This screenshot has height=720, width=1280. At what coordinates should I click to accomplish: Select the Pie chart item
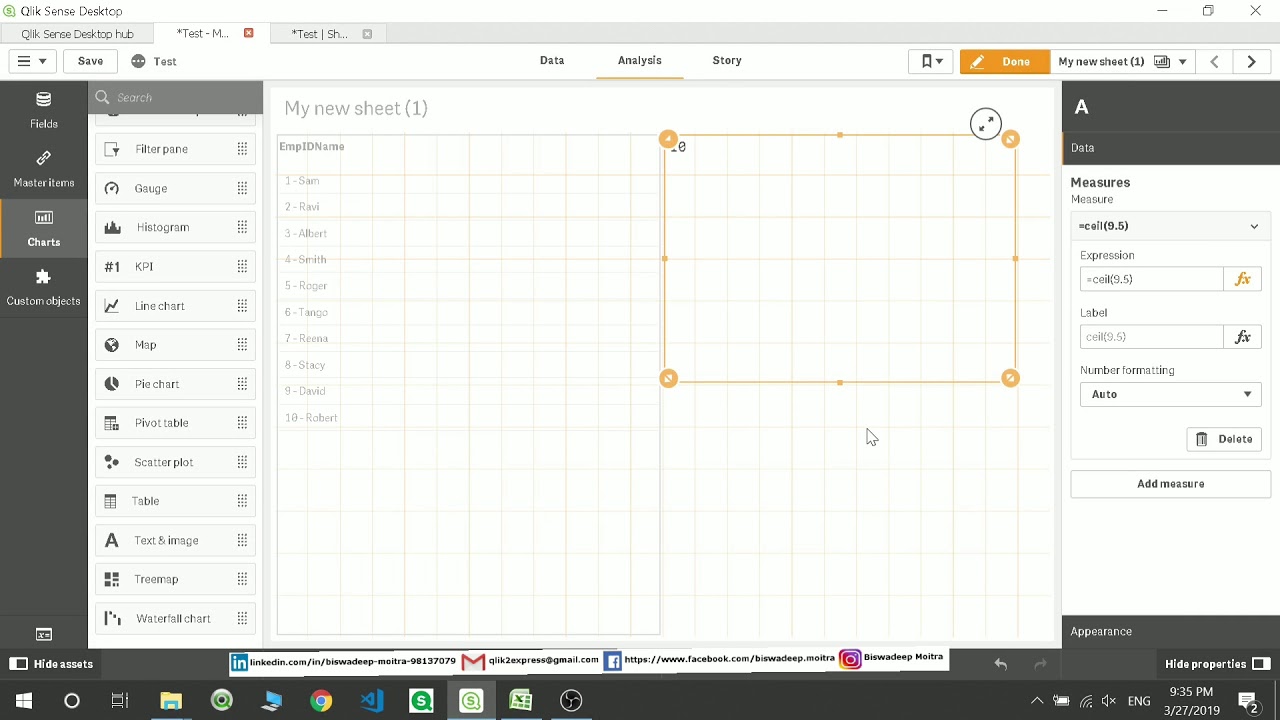point(175,384)
